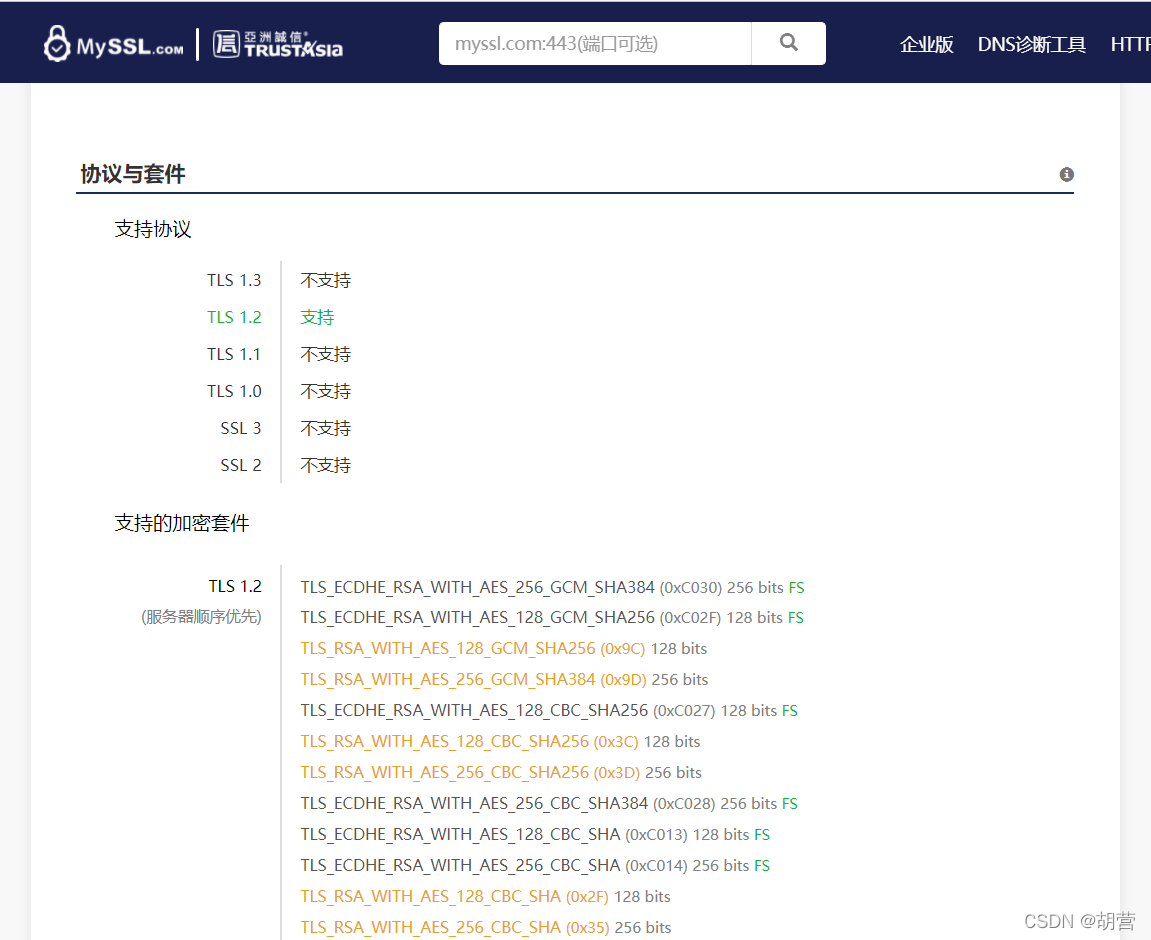Click the 协议与套件 section heading

pyautogui.click(x=133, y=174)
